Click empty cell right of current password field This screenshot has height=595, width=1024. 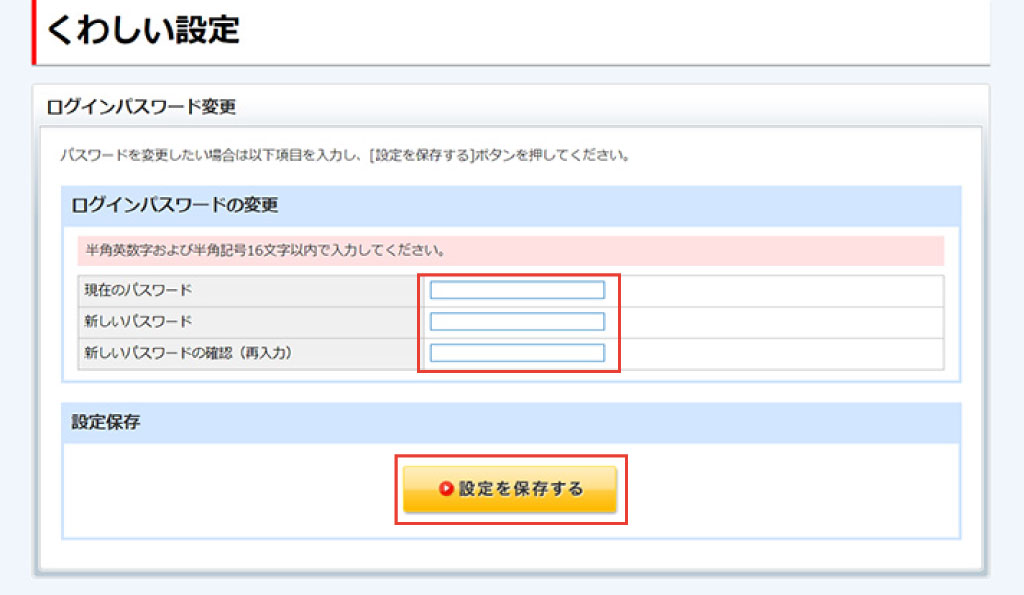780,290
